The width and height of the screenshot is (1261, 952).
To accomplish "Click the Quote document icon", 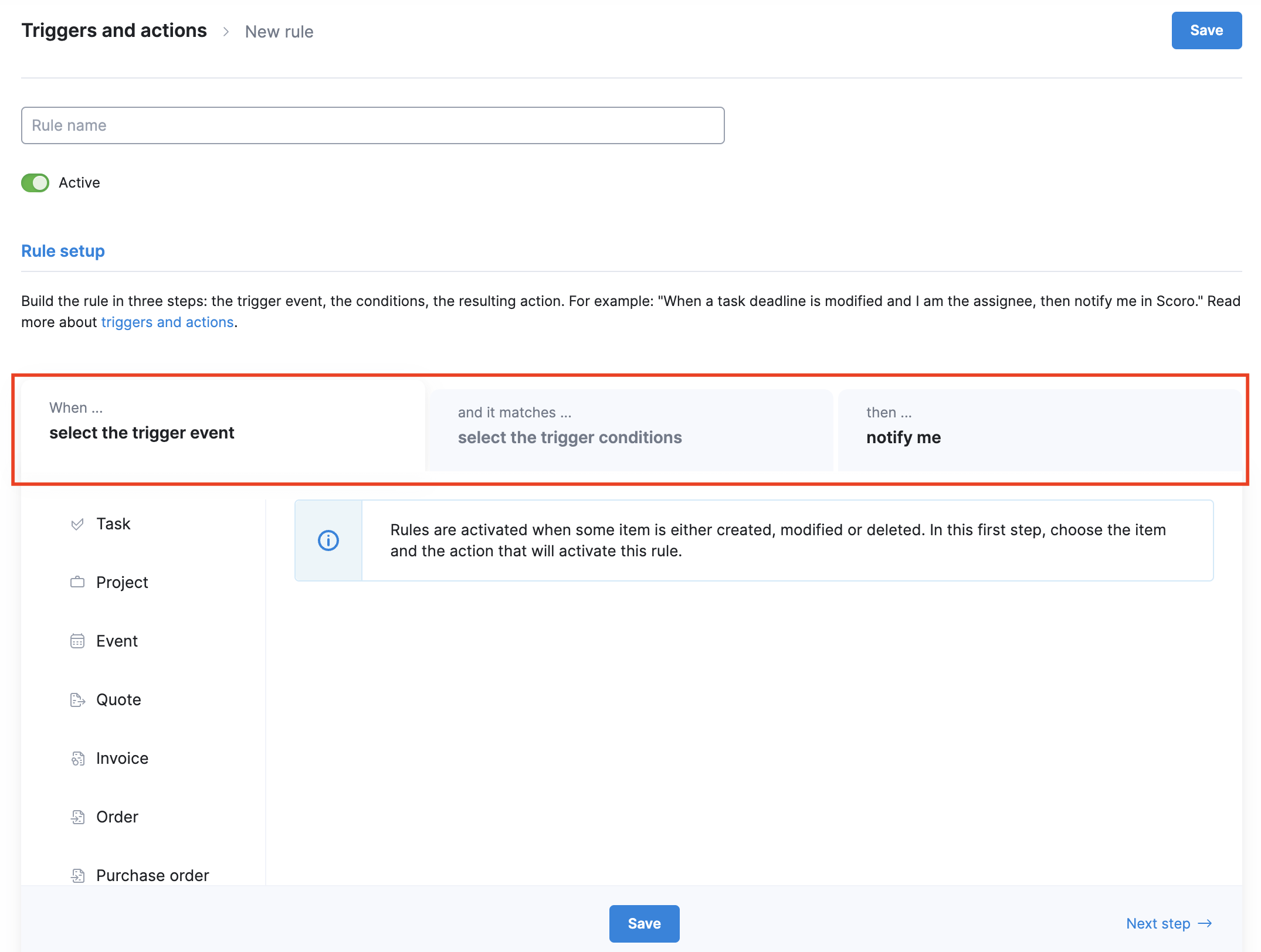I will click(x=77, y=699).
